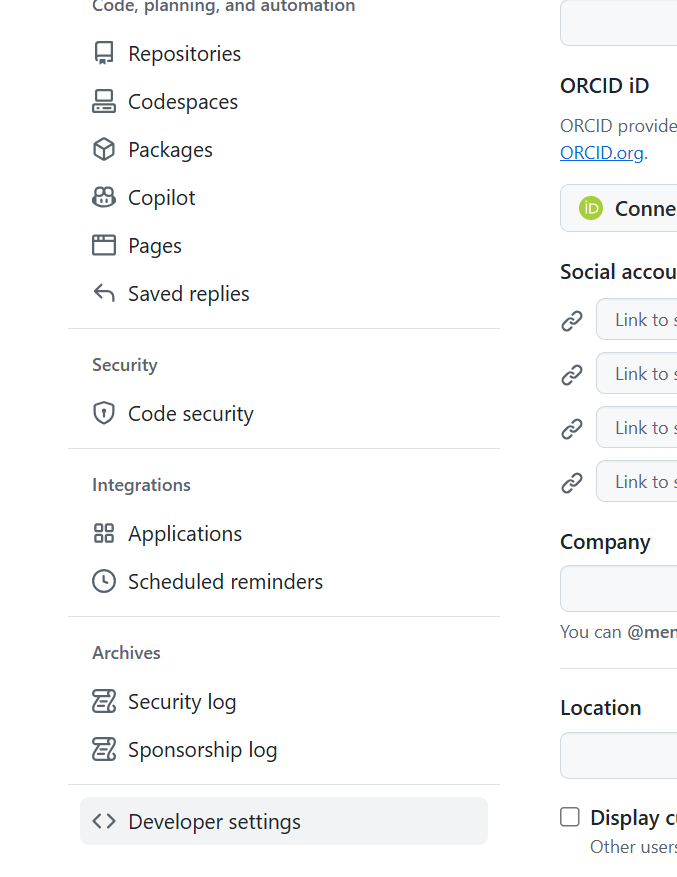Click the Codespaces icon in sidebar
This screenshot has width=677, height=877.
click(104, 102)
